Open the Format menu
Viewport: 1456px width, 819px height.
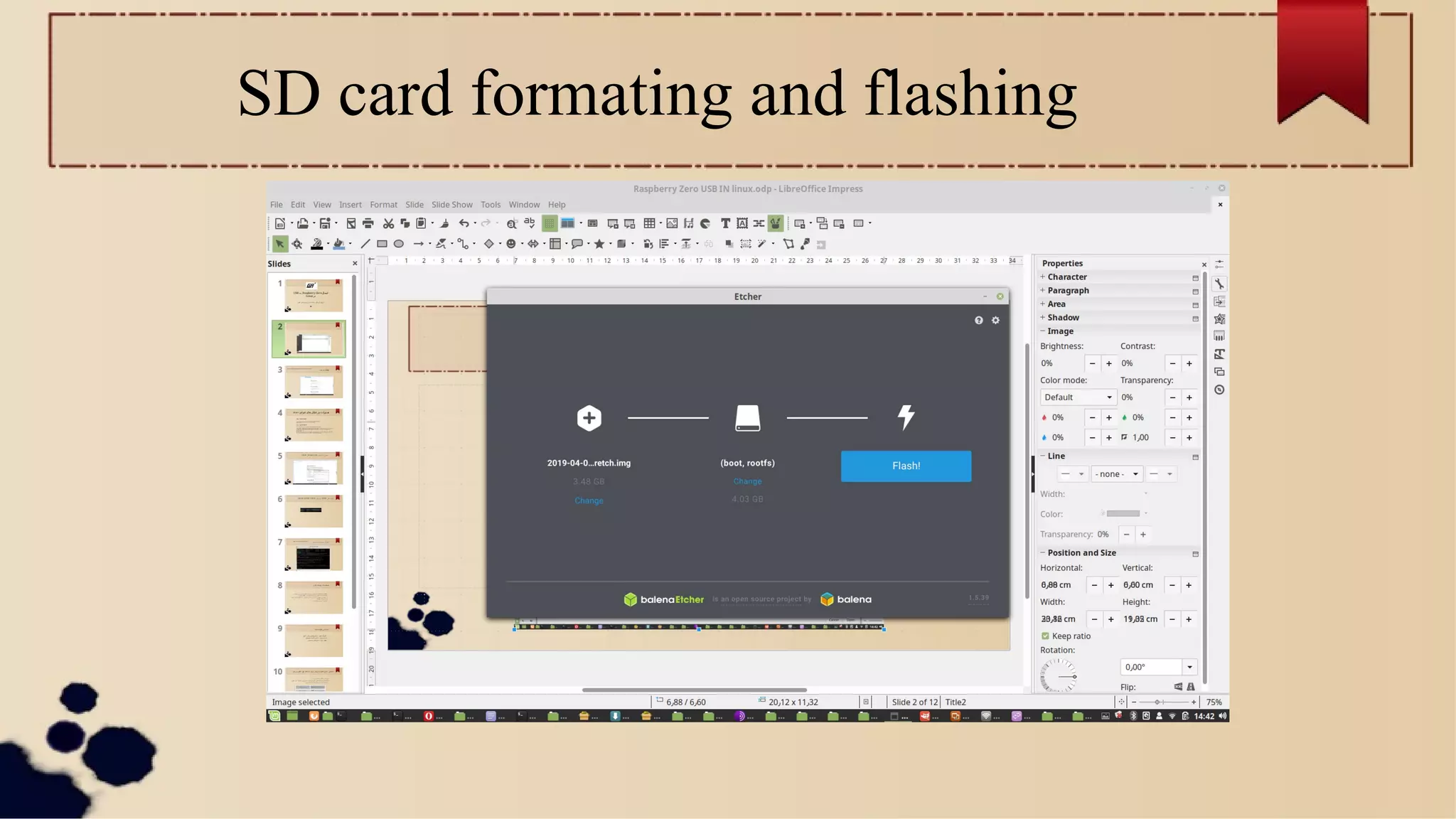[384, 205]
